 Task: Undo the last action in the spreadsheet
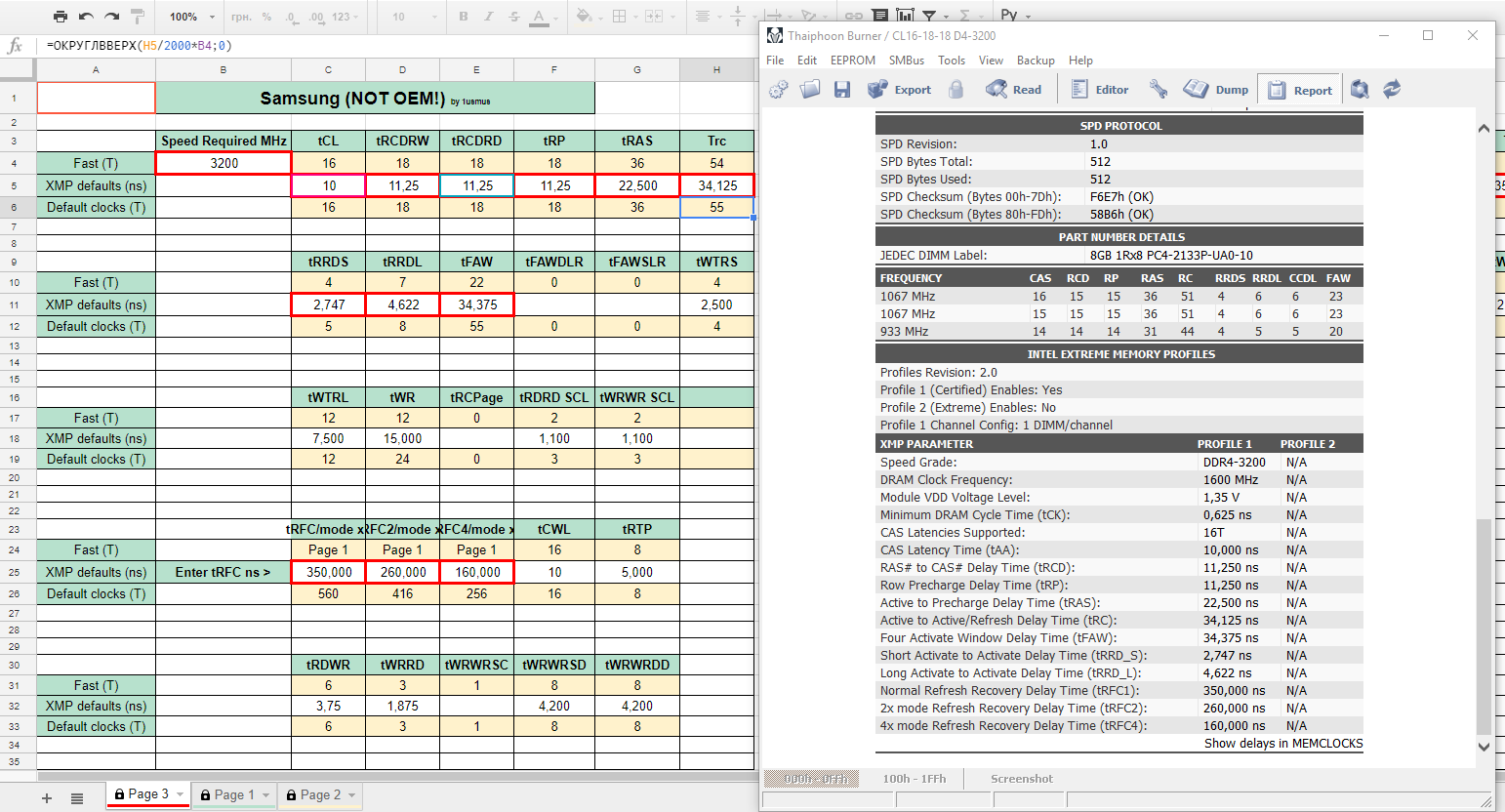click(x=86, y=17)
